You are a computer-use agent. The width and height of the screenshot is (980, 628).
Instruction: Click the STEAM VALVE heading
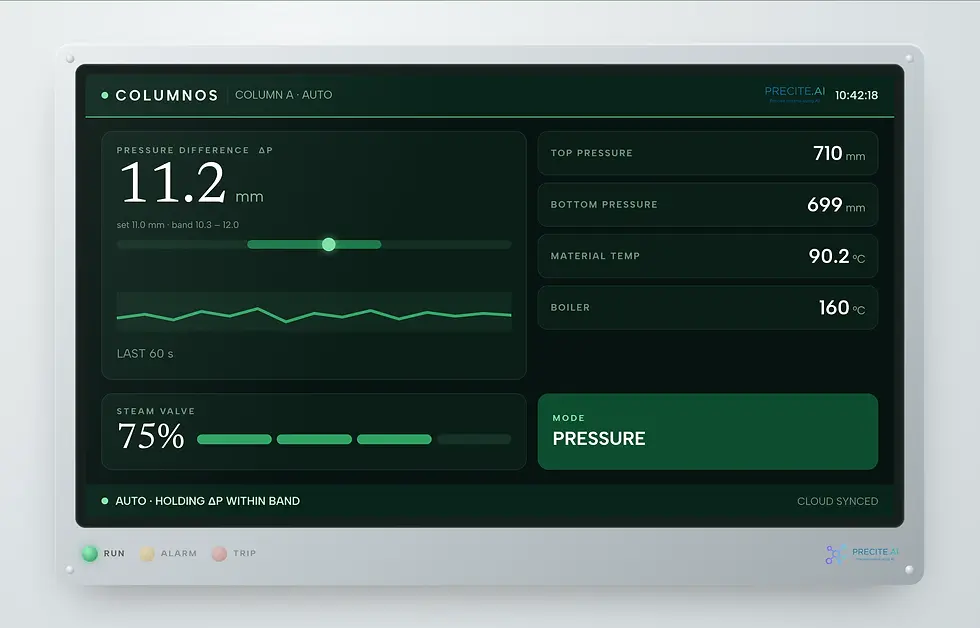click(156, 411)
